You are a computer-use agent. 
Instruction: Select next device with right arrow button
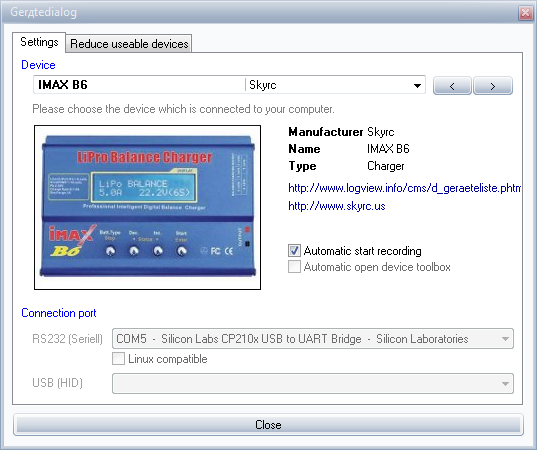(493, 86)
